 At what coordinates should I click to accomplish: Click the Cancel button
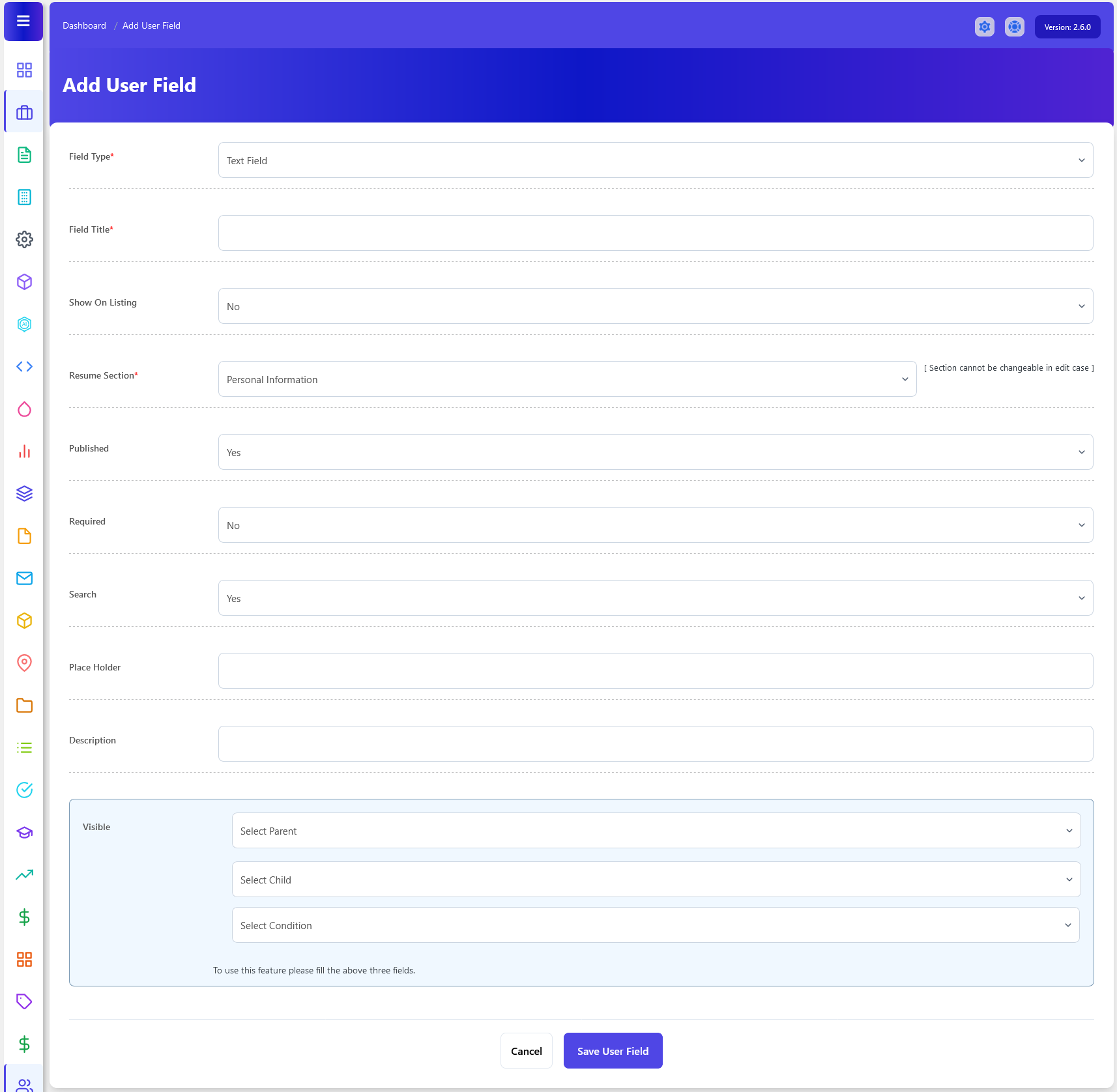tap(526, 1051)
